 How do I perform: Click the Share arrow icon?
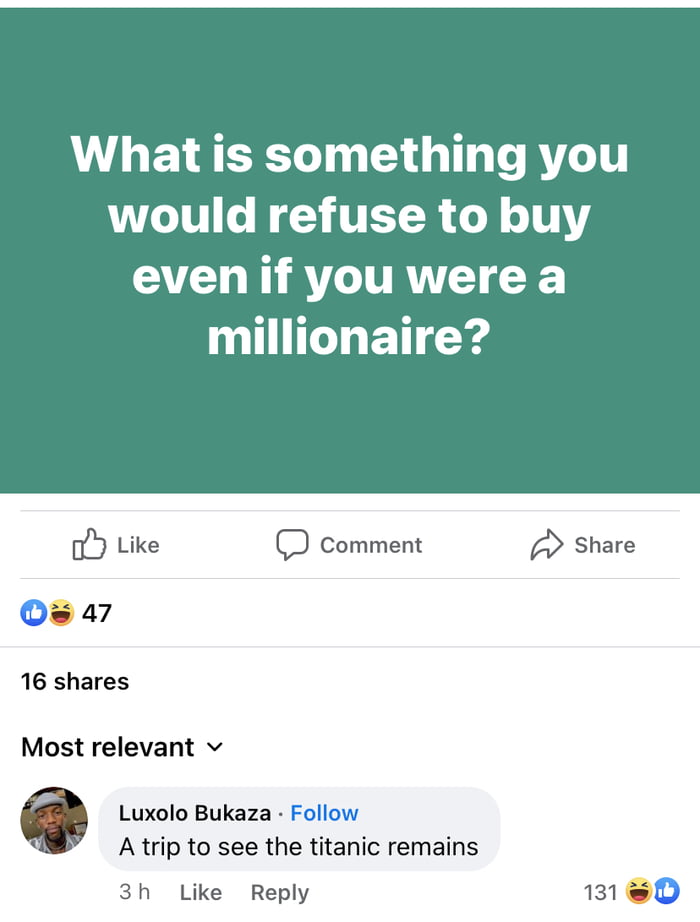tap(544, 545)
